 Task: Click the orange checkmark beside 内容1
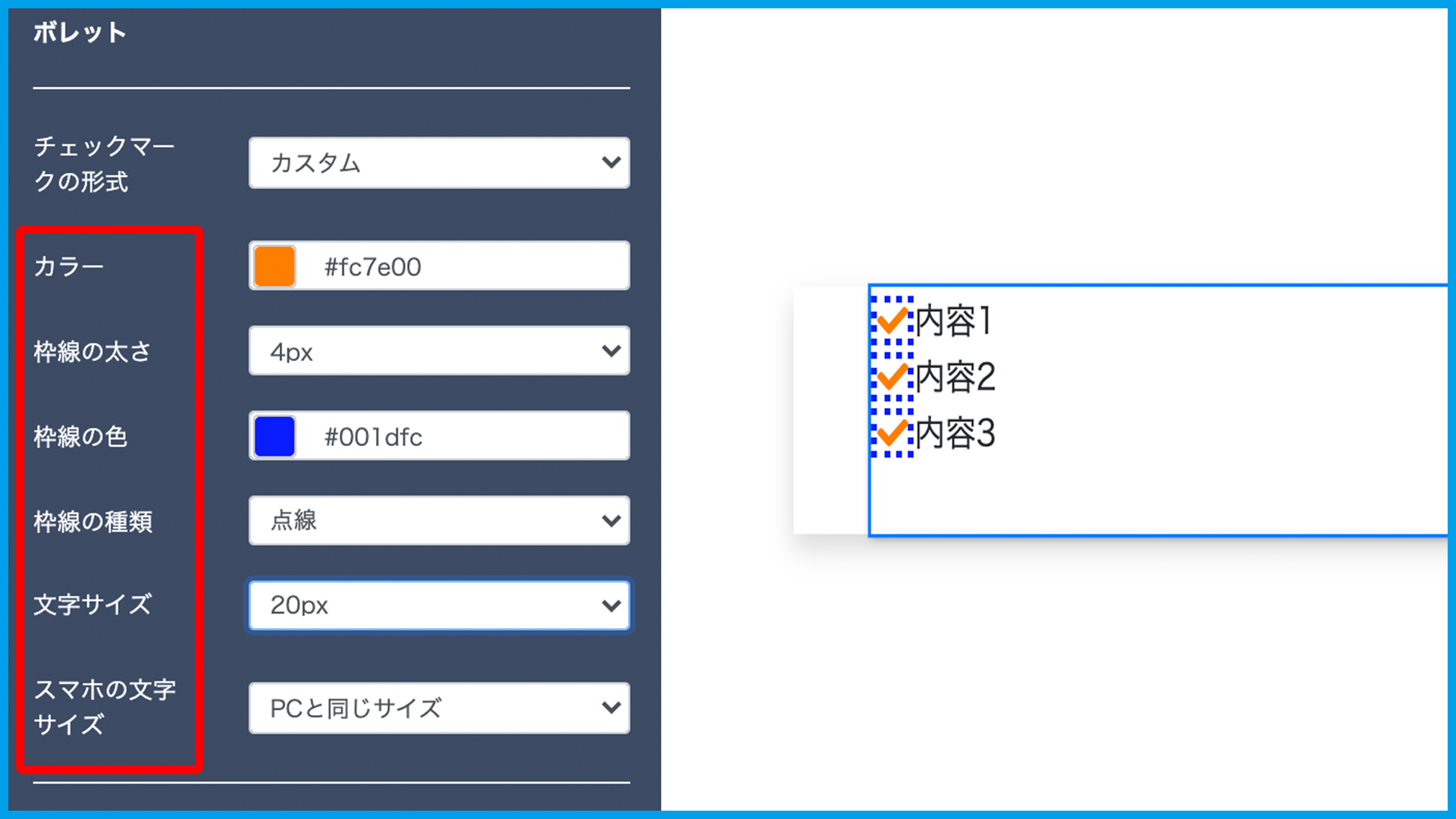pyautogui.click(x=893, y=321)
